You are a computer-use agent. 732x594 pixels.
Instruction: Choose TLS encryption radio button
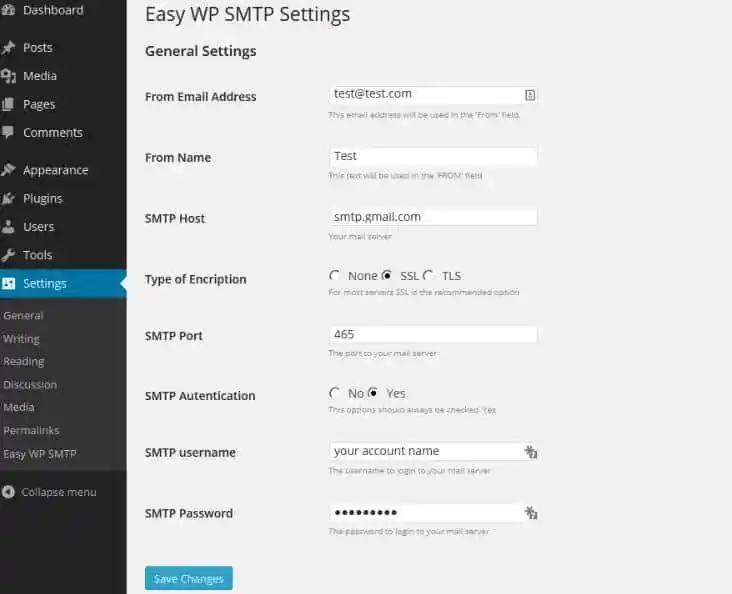pyautogui.click(x=428, y=276)
